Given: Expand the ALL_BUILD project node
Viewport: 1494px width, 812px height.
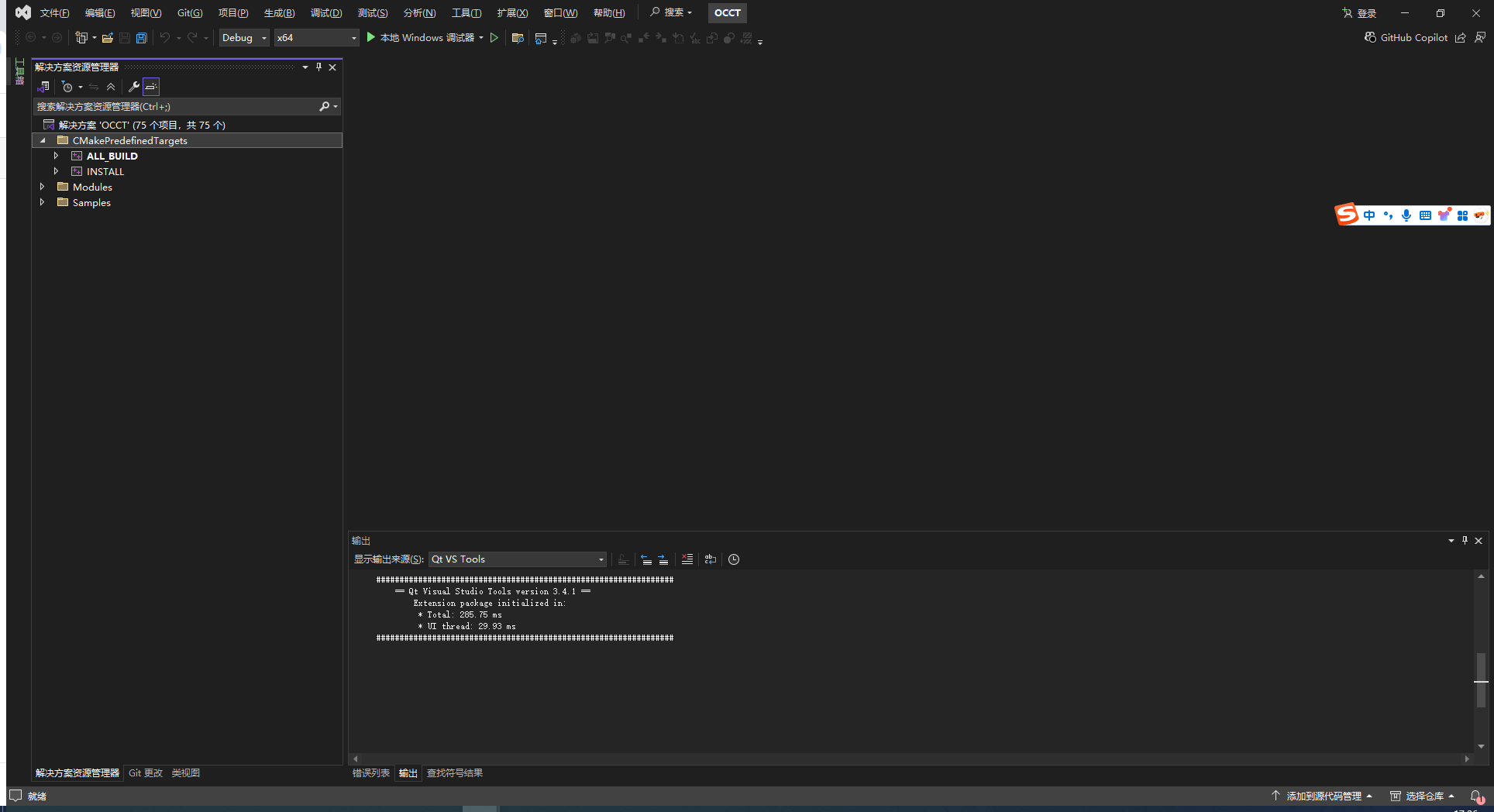Looking at the screenshot, I should (x=56, y=156).
